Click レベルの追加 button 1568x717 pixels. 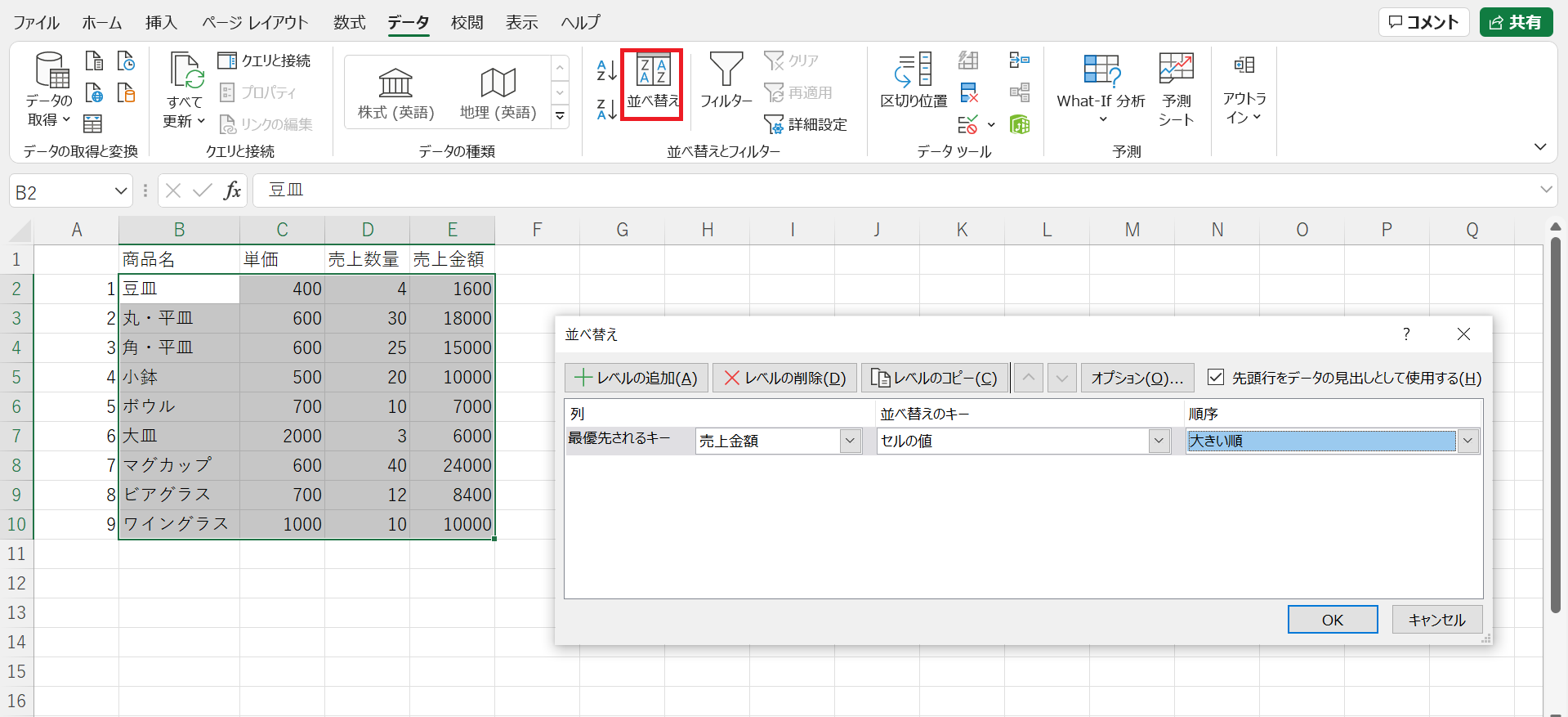(637, 378)
